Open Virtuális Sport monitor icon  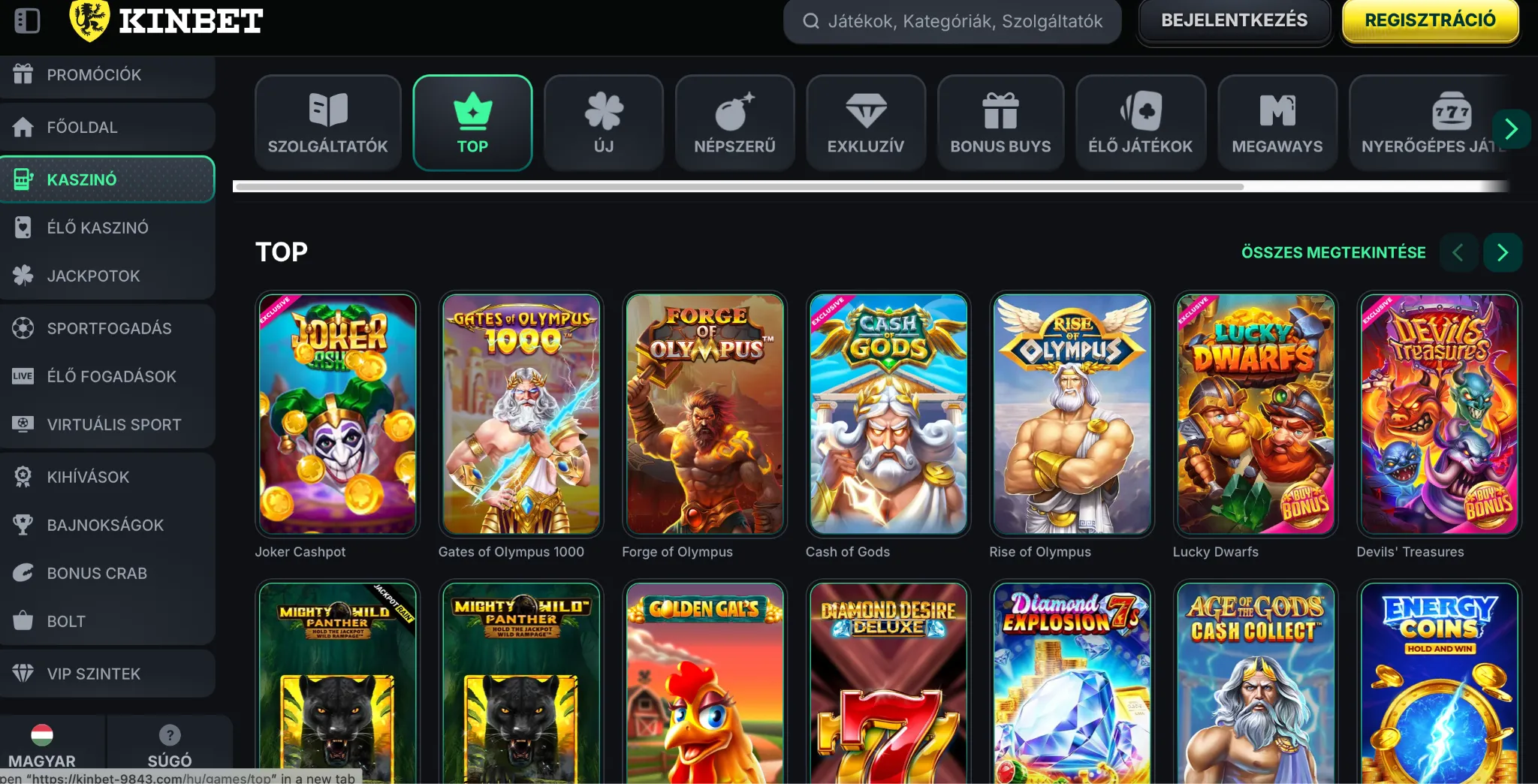pyautogui.click(x=23, y=424)
